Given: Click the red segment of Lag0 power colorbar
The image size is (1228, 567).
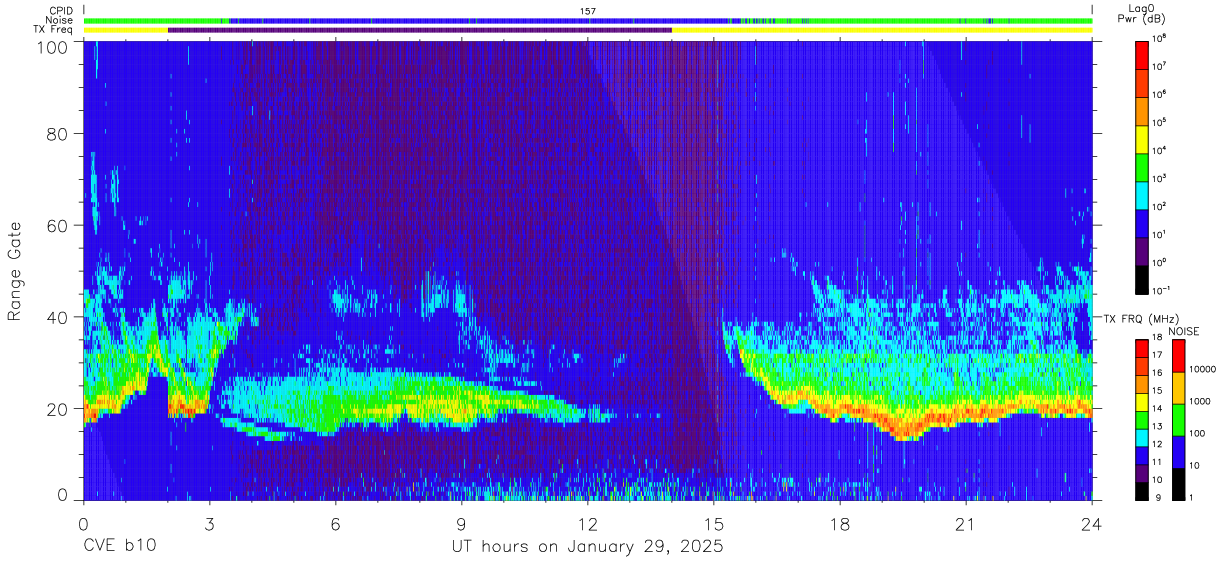Looking at the screenshot, I should [1142, 53].
